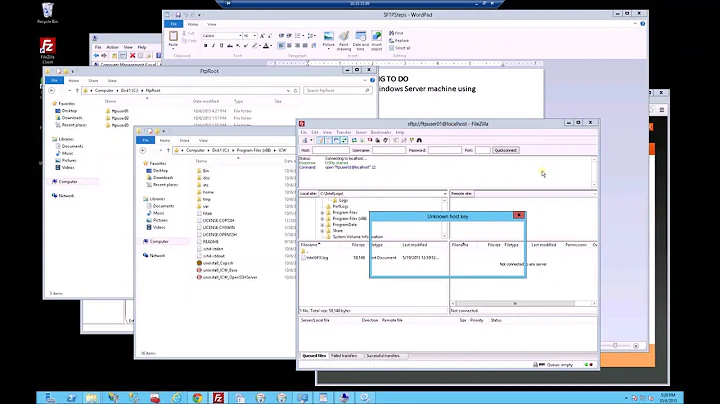Open text highlight color picker in WordPad
The height and width of the screenshot is (404, 720).
coord(254,45)
